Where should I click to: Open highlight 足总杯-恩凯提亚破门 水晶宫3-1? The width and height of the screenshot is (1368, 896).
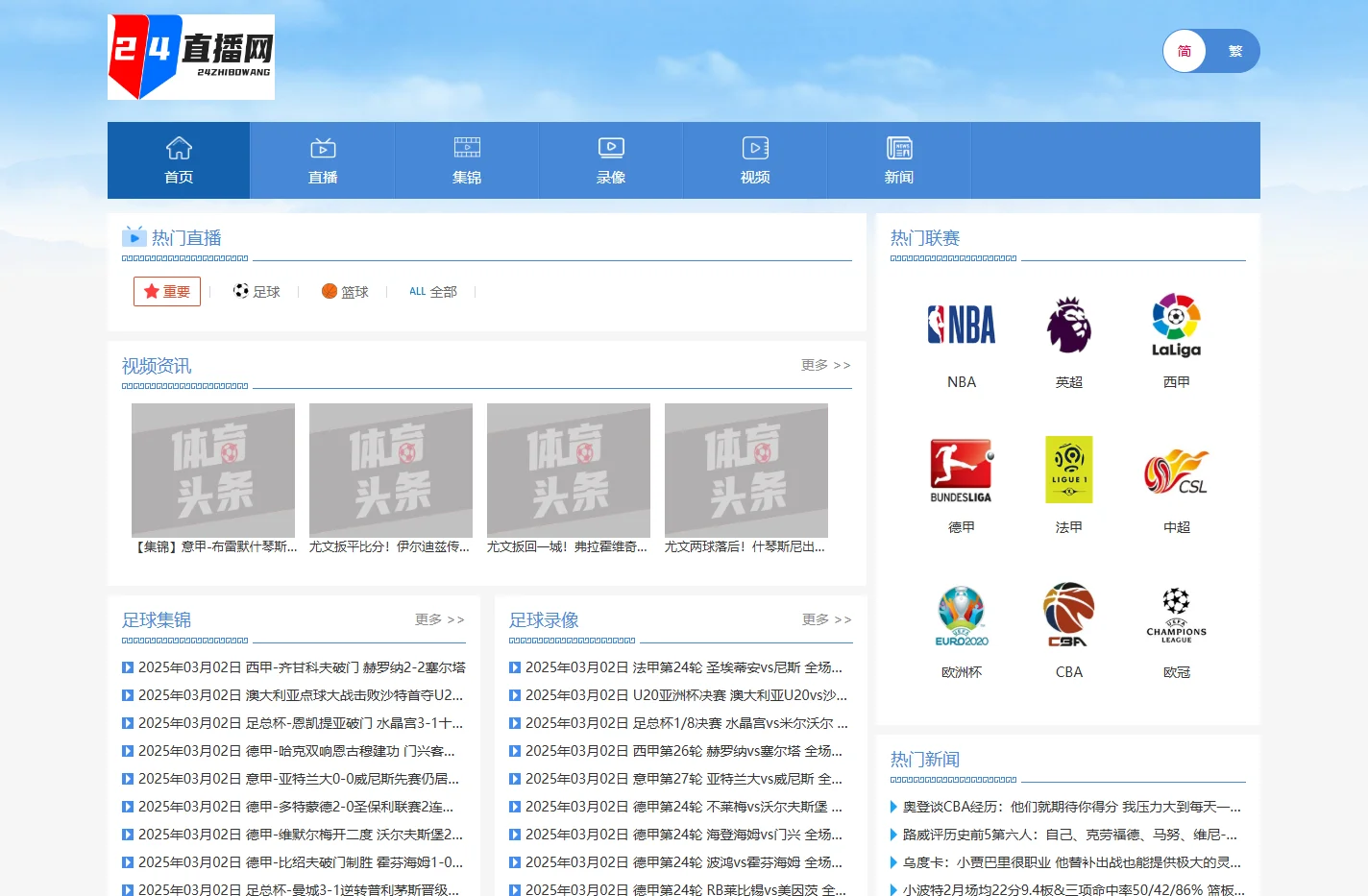[301, 722]
